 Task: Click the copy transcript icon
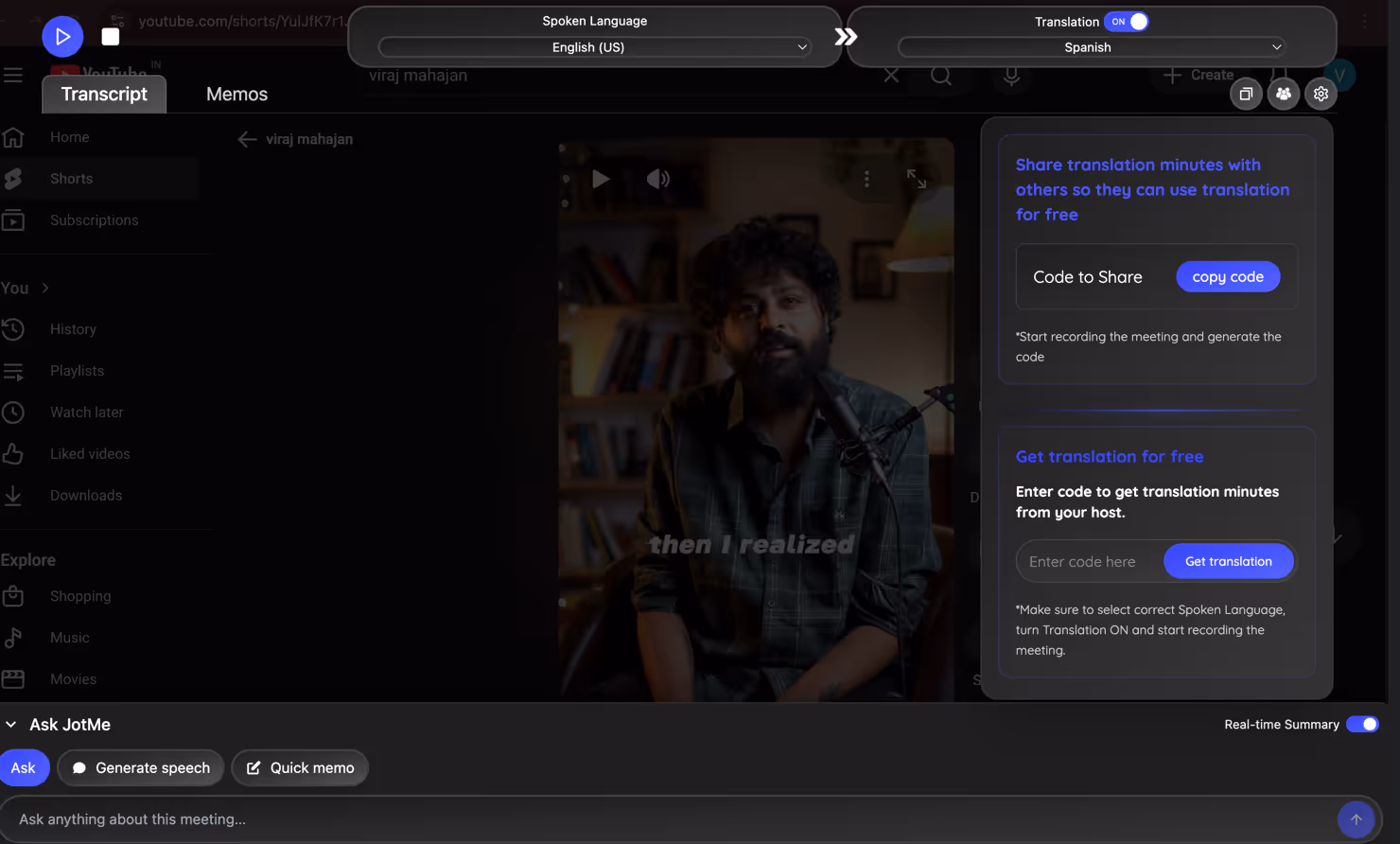(x=1246, y=94)
